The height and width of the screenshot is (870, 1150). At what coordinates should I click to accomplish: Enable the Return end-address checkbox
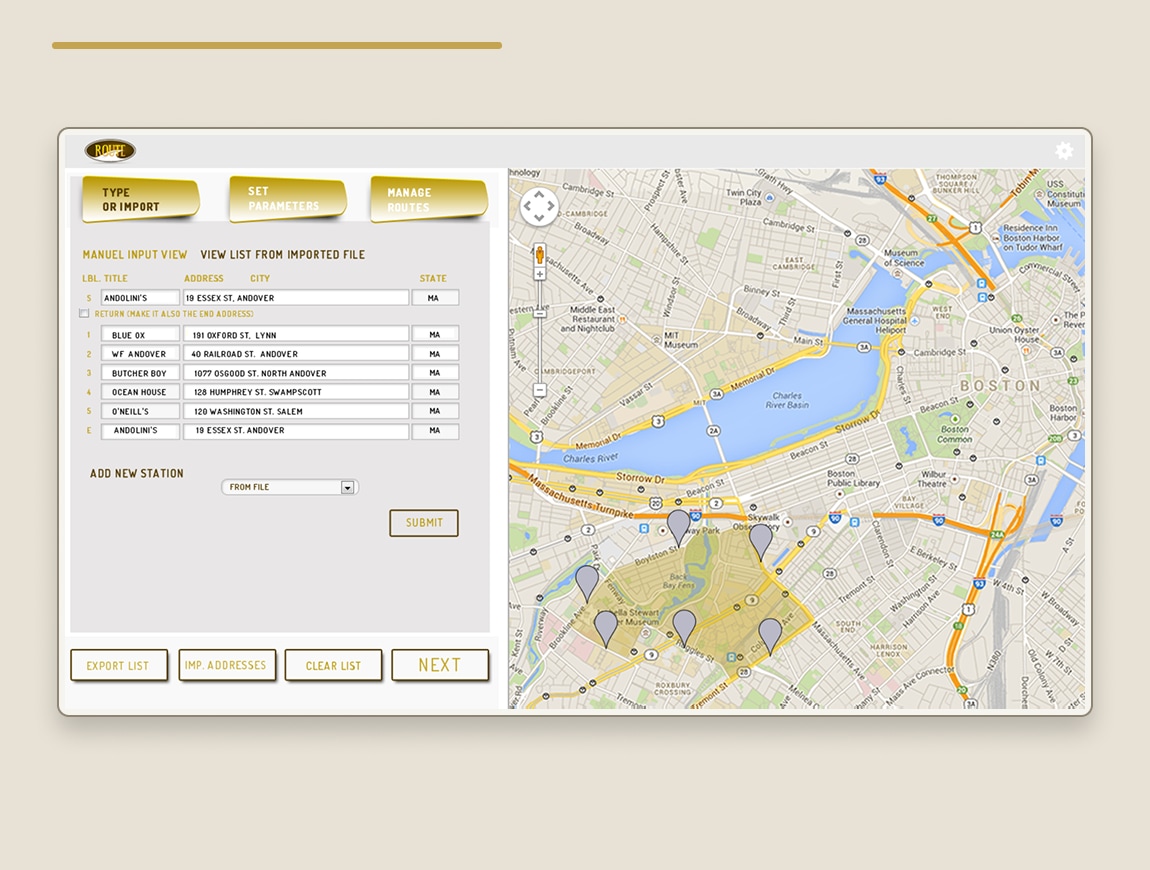84,313
